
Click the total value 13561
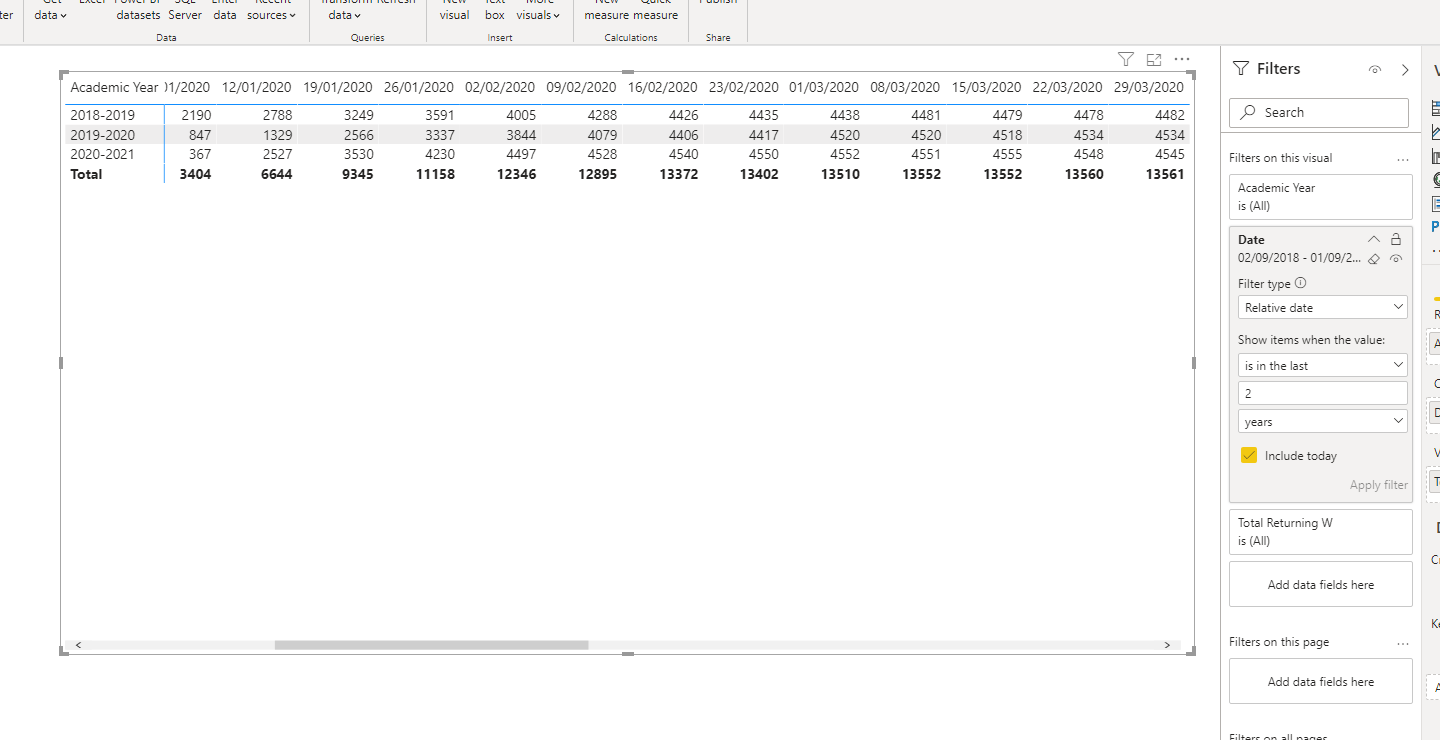coord(1166,174)
